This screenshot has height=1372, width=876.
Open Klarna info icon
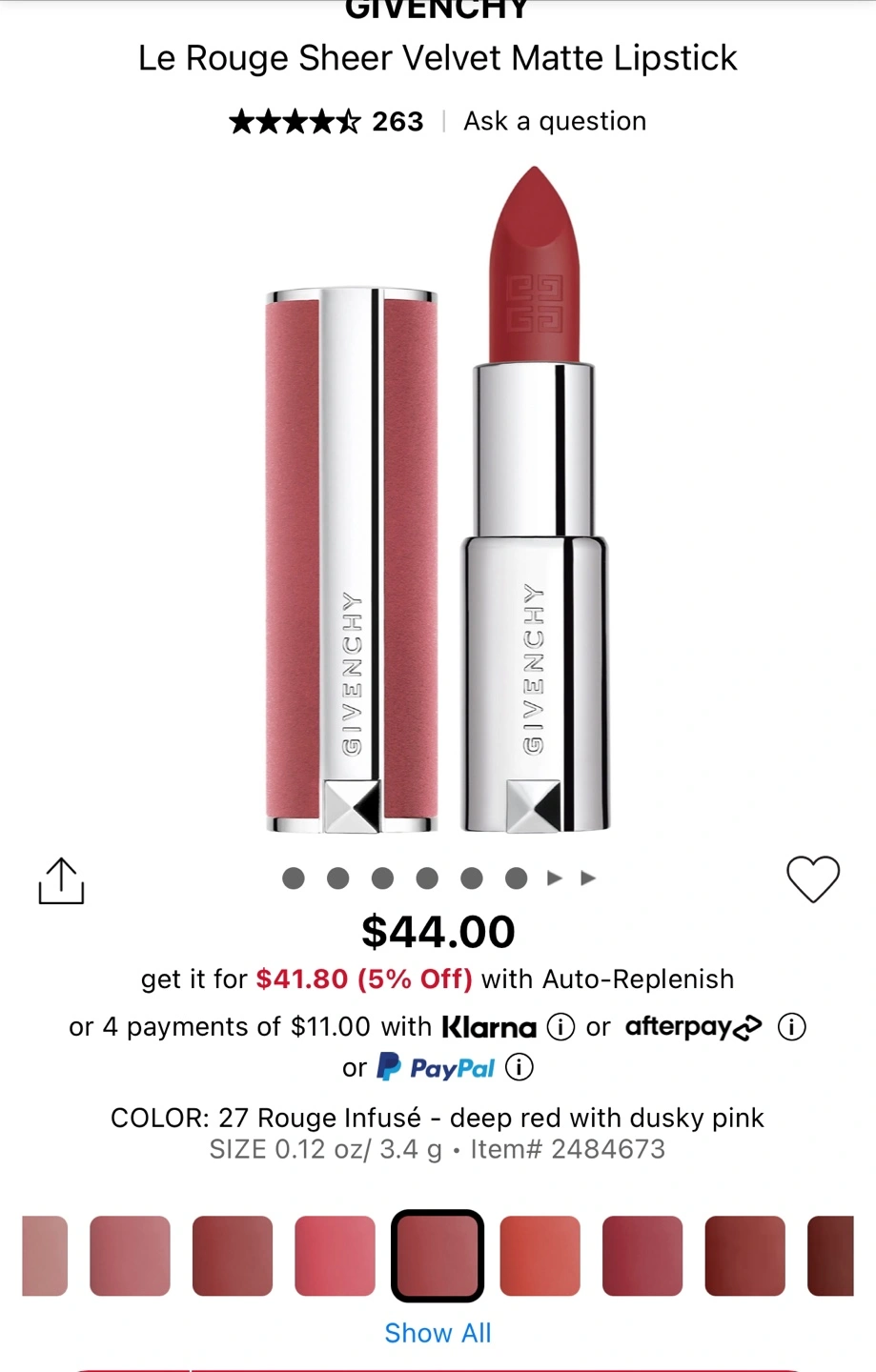pos(560,1027)
